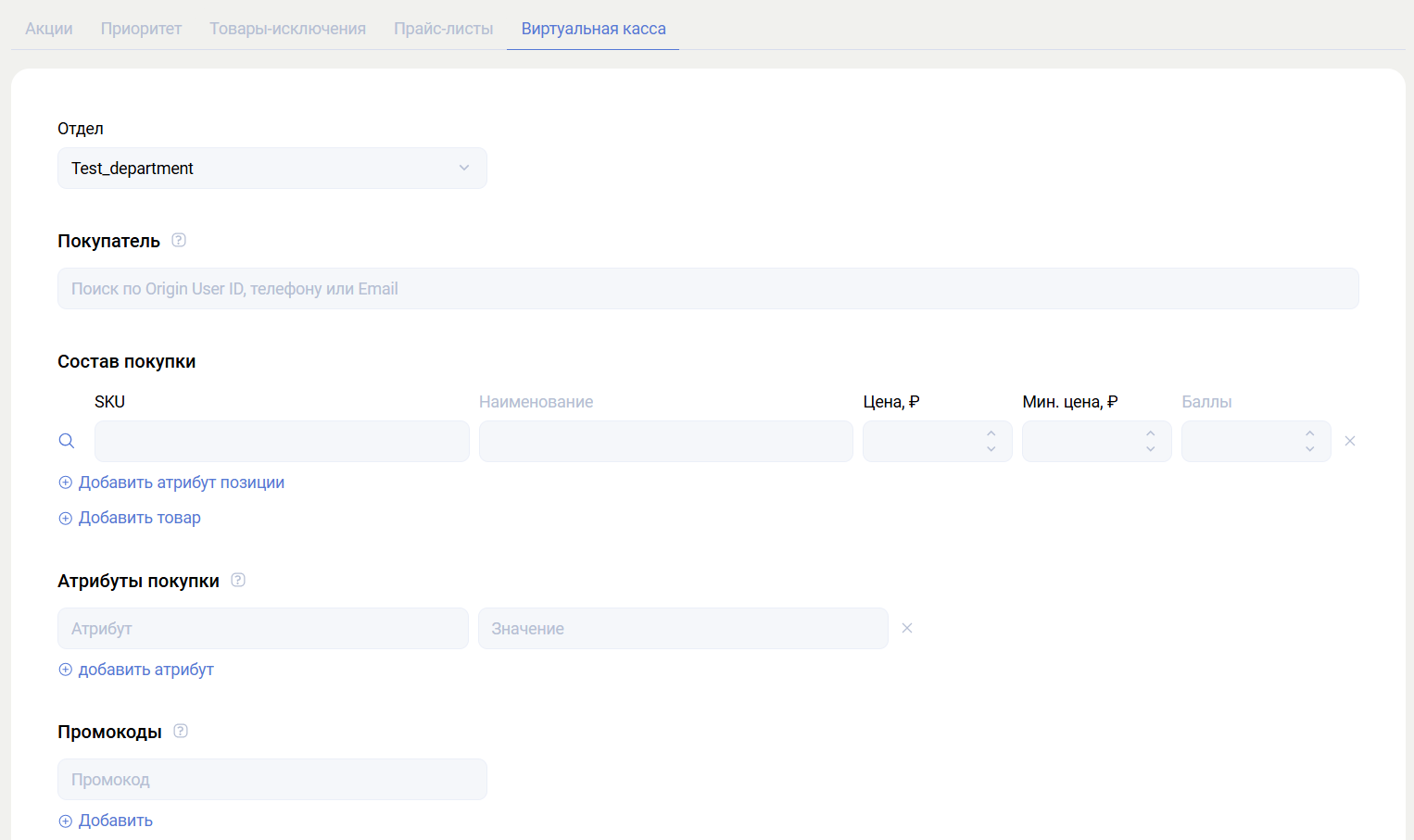
Task: Open the Прайс-листы tab
Action: click(443, 29)
